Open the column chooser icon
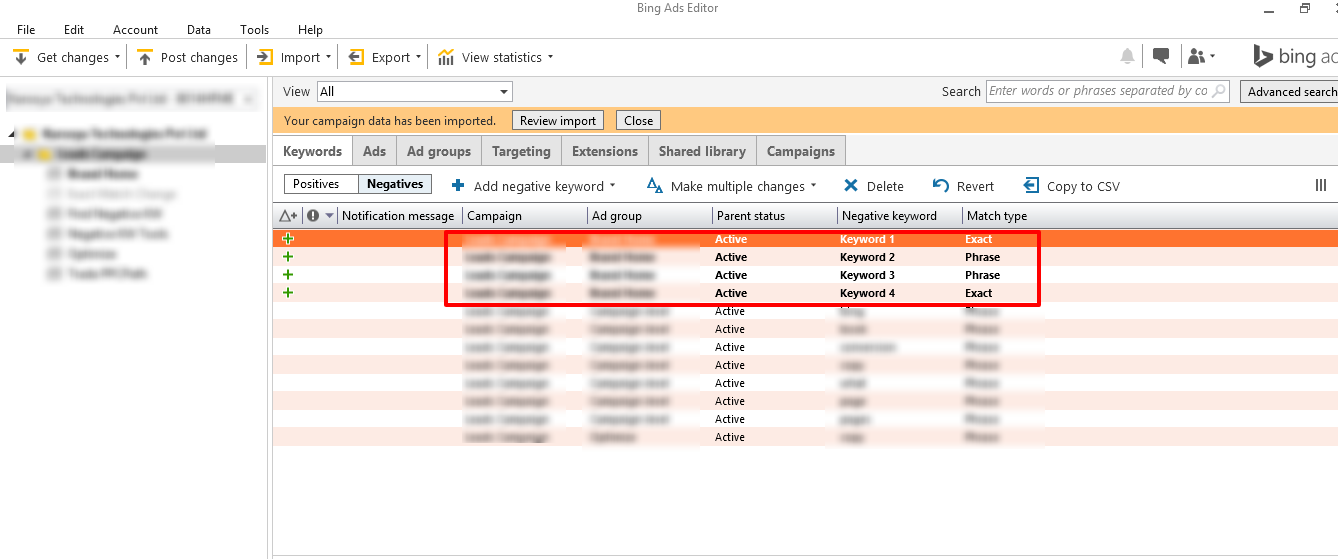The height and width of the screenshot is (559, 1338). 1321,185
